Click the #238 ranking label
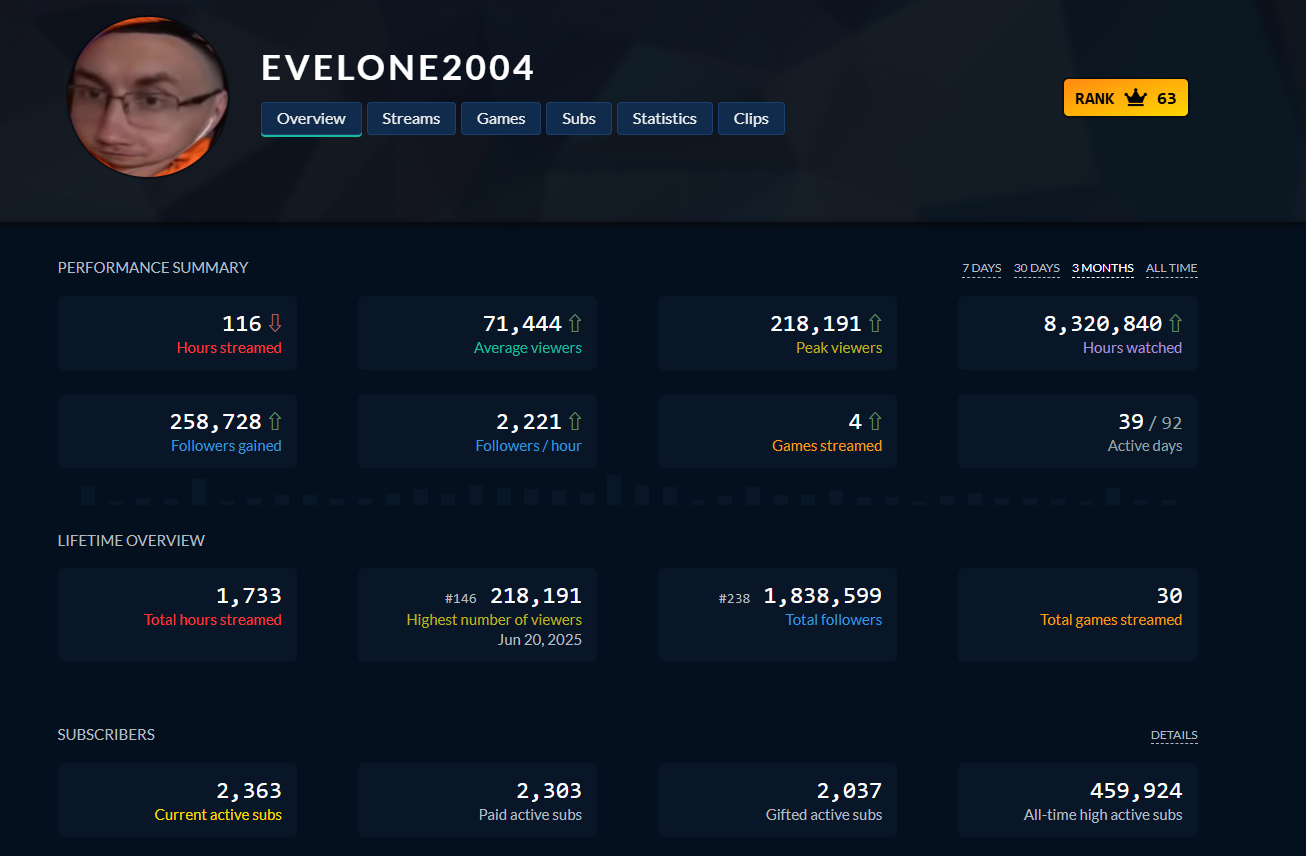This screenshot has height=856, width=1306. (734, 598)
